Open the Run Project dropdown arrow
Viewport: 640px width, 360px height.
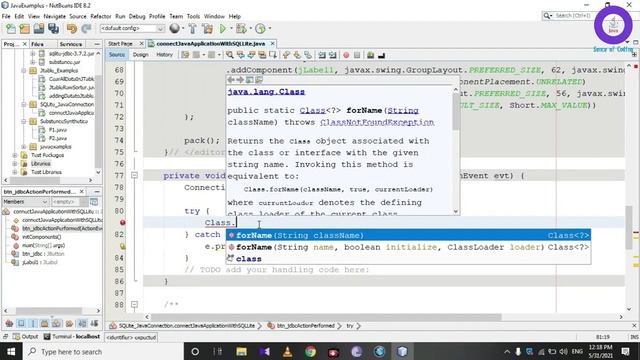pos(231,29)
